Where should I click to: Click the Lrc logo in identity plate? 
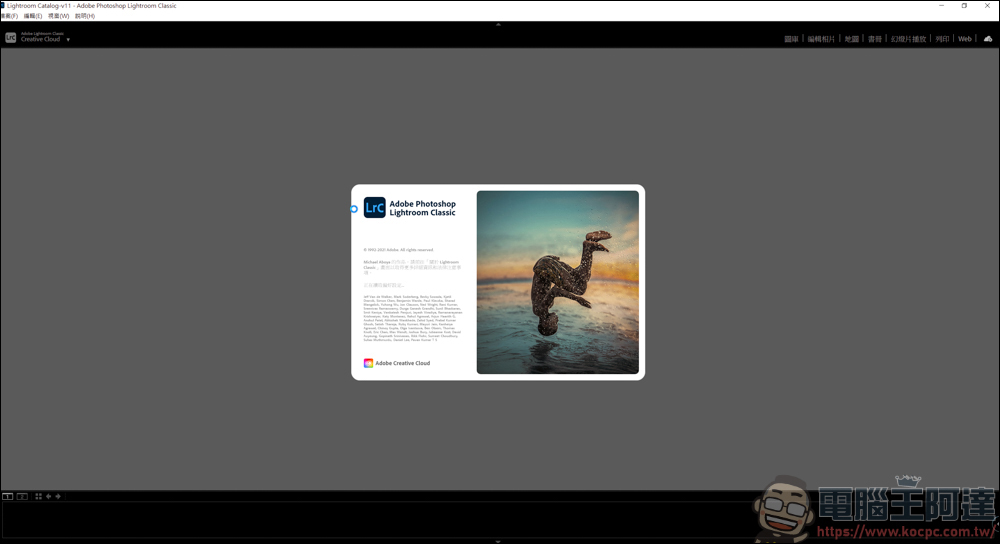[x=10, y=38]
